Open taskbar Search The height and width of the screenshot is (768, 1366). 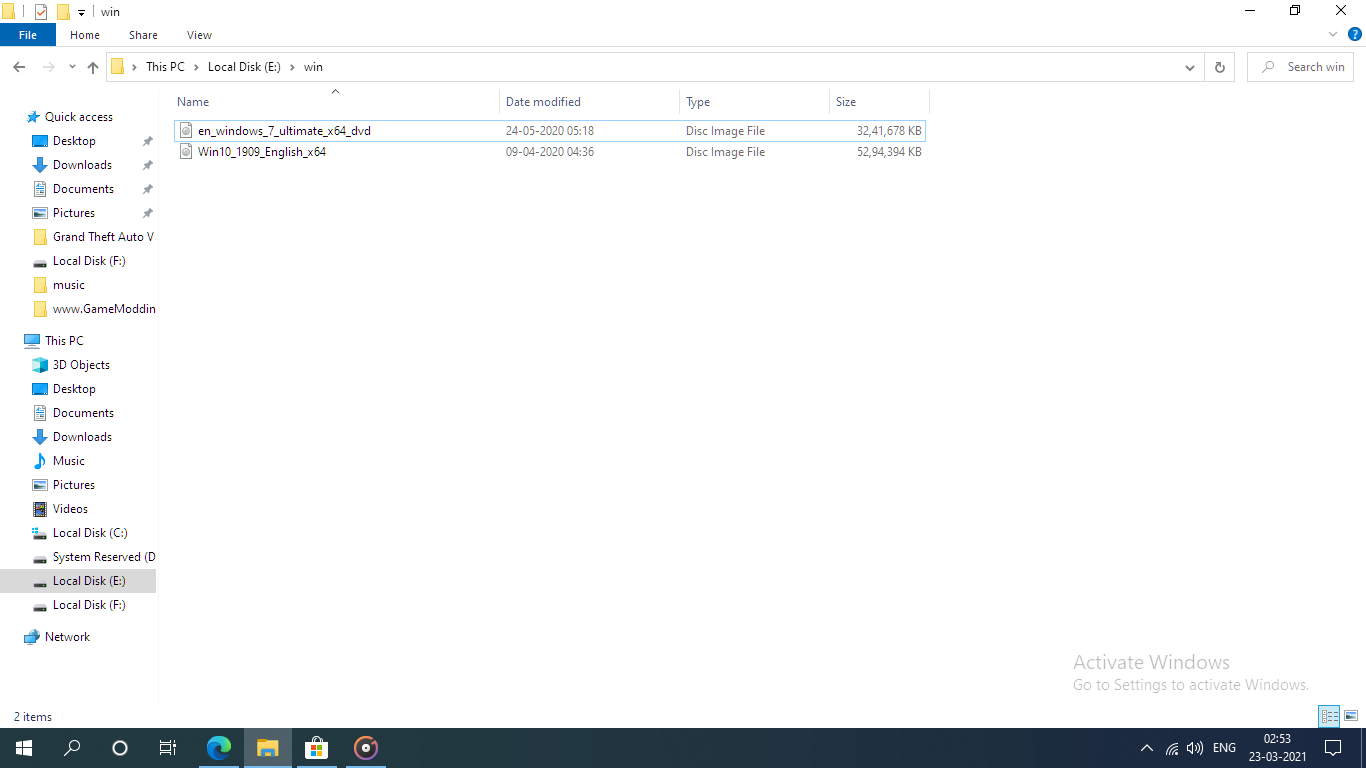coord(72,748)
